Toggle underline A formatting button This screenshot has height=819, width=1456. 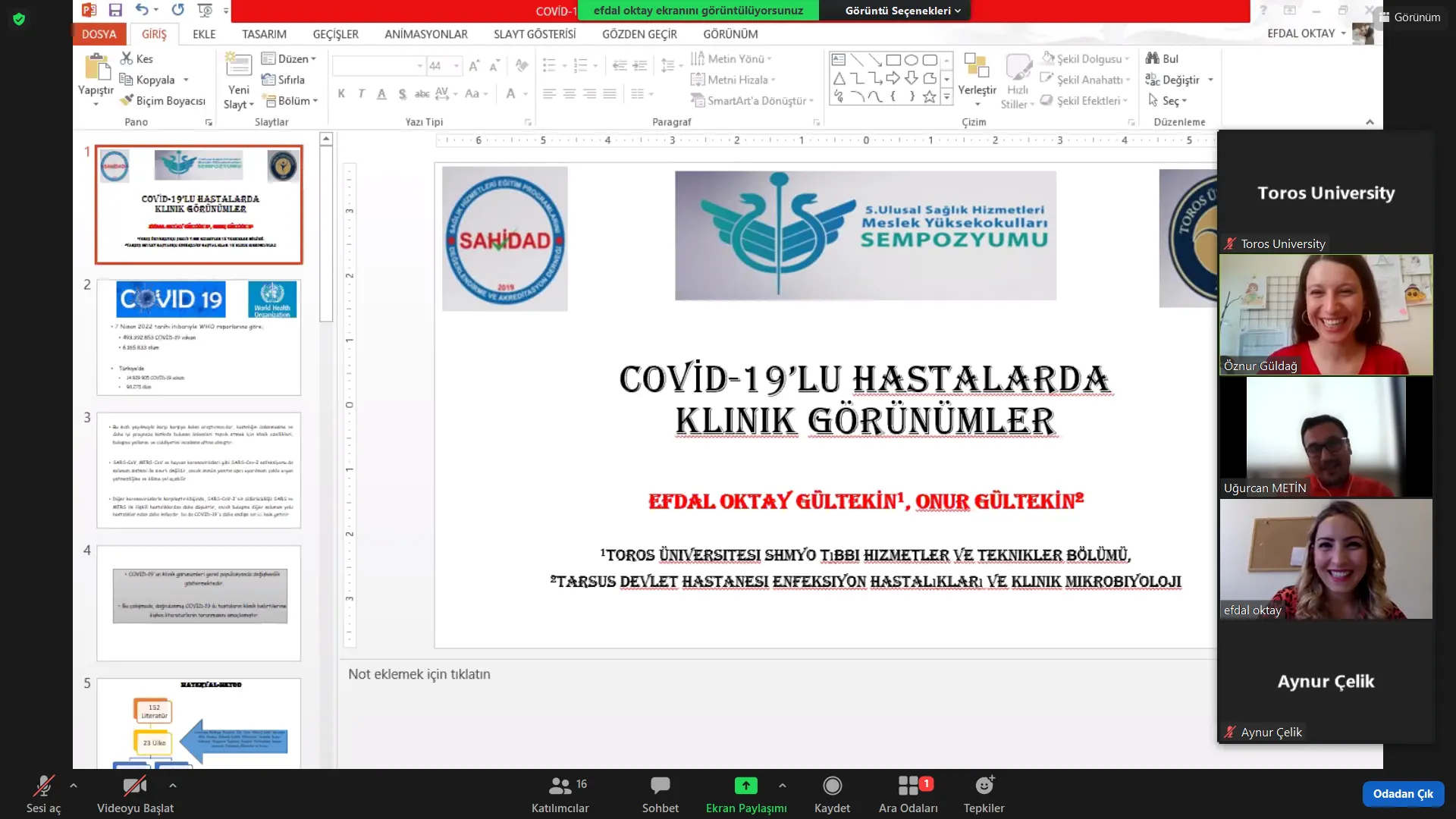[381, 93]
